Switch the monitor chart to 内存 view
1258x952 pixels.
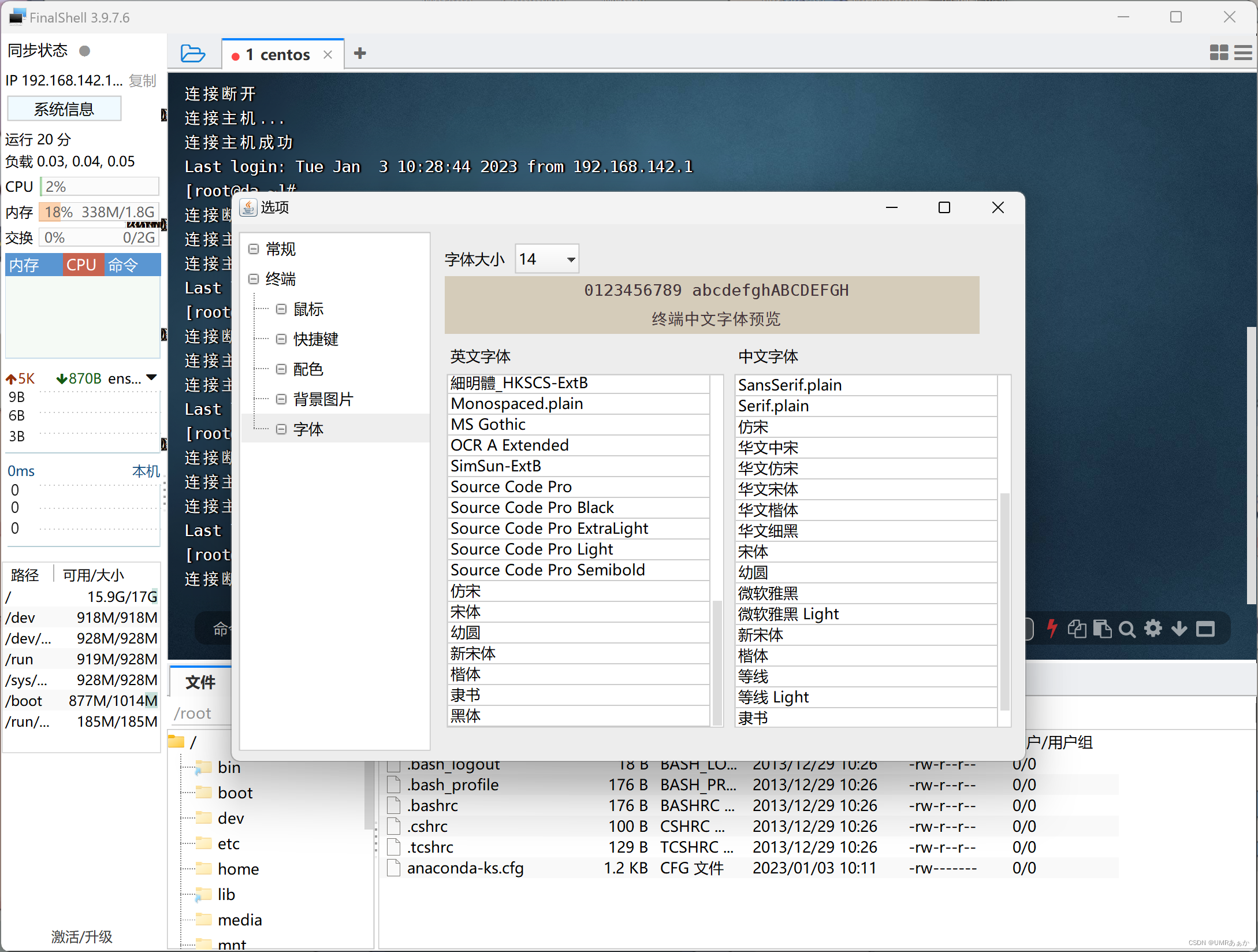24,265
